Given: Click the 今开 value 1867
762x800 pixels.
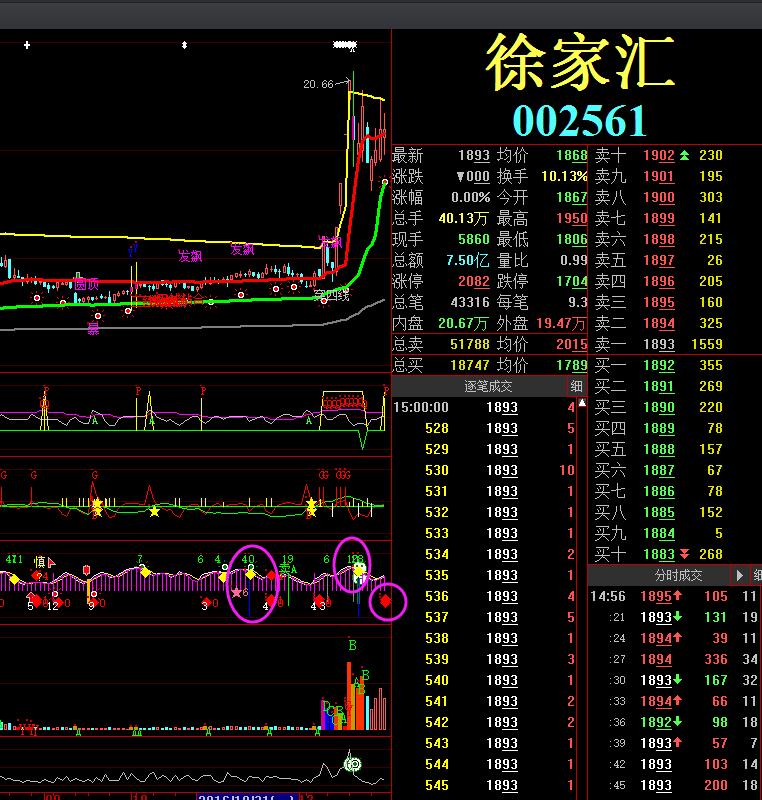Looking at the screenshot, I should click(572, 197).
